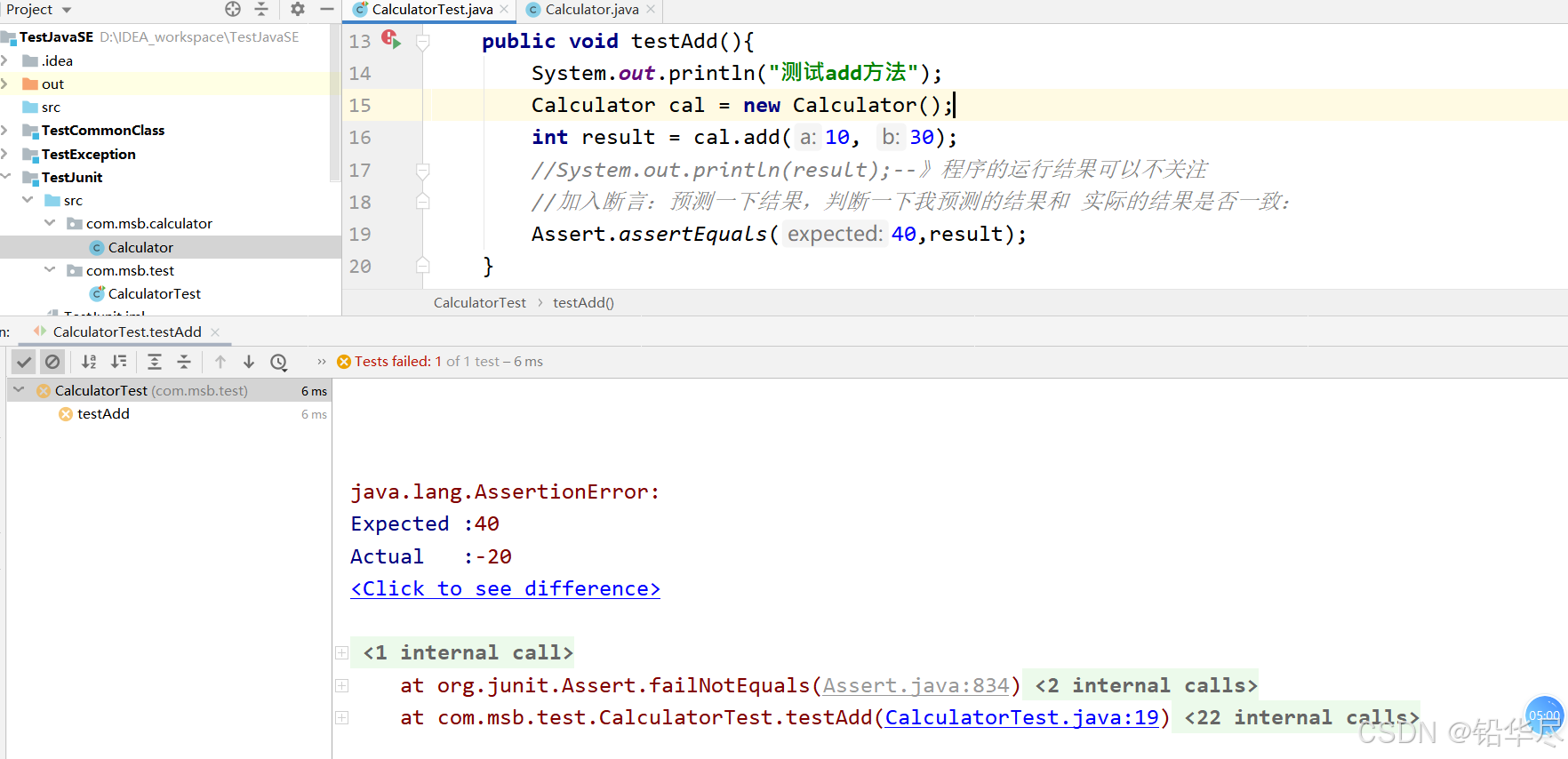
Task: Expand the TestCommonClass module
Action: click(x=5, y=131)
